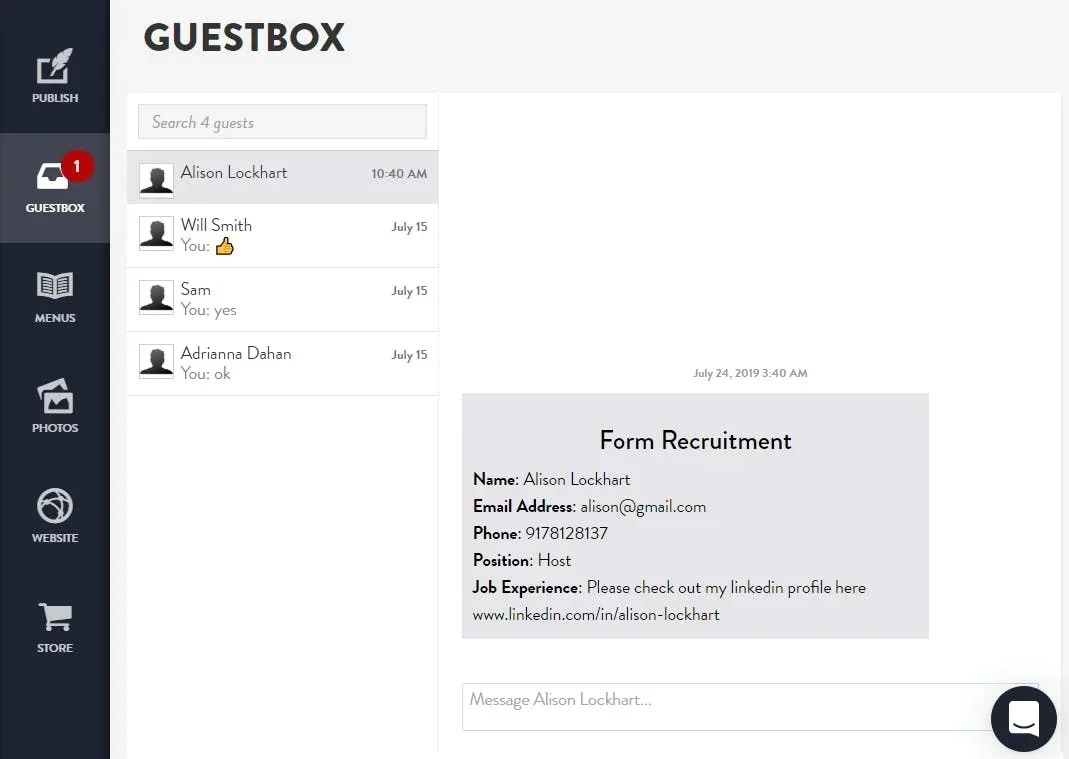
Task: Focus the Search 4 guests field
Action: [x=282, y=122]
